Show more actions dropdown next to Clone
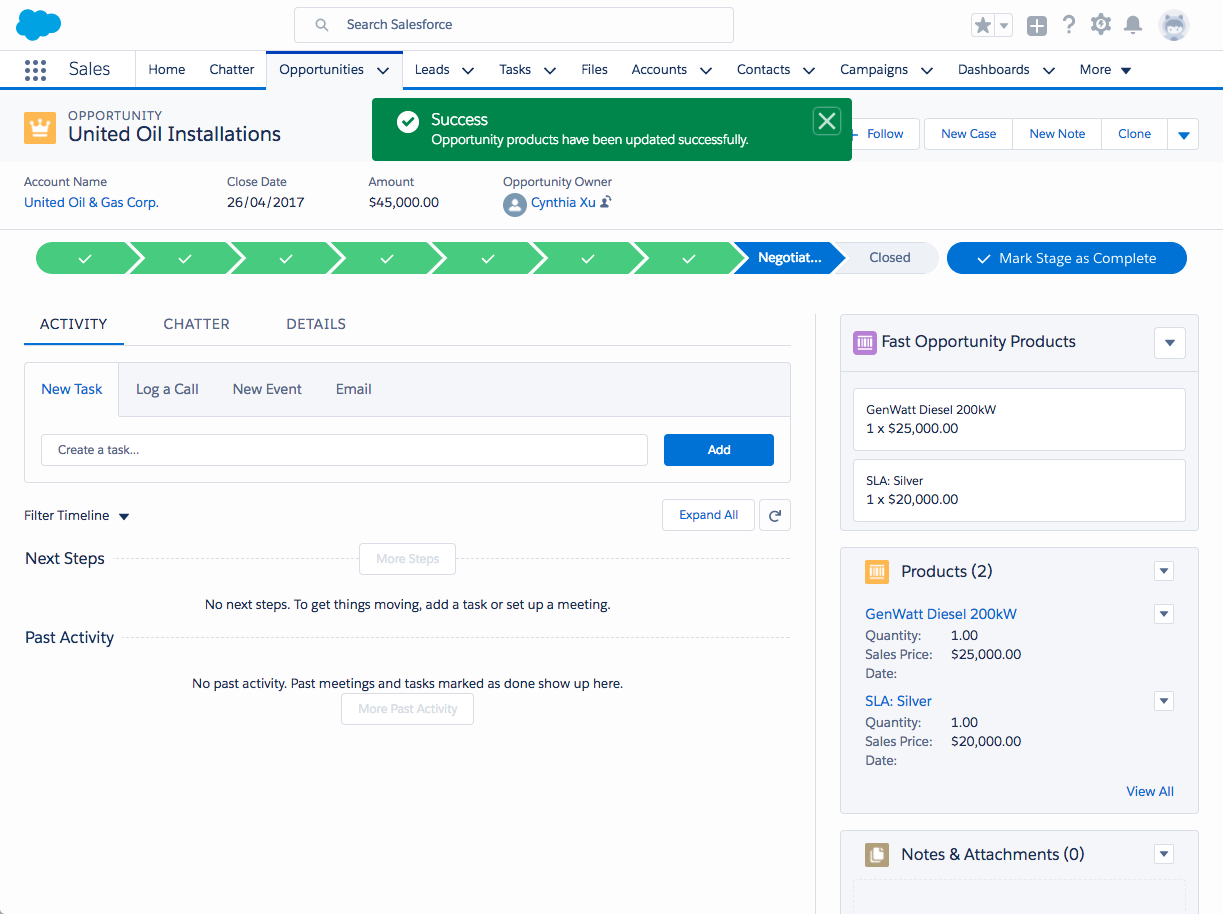 1184,134
